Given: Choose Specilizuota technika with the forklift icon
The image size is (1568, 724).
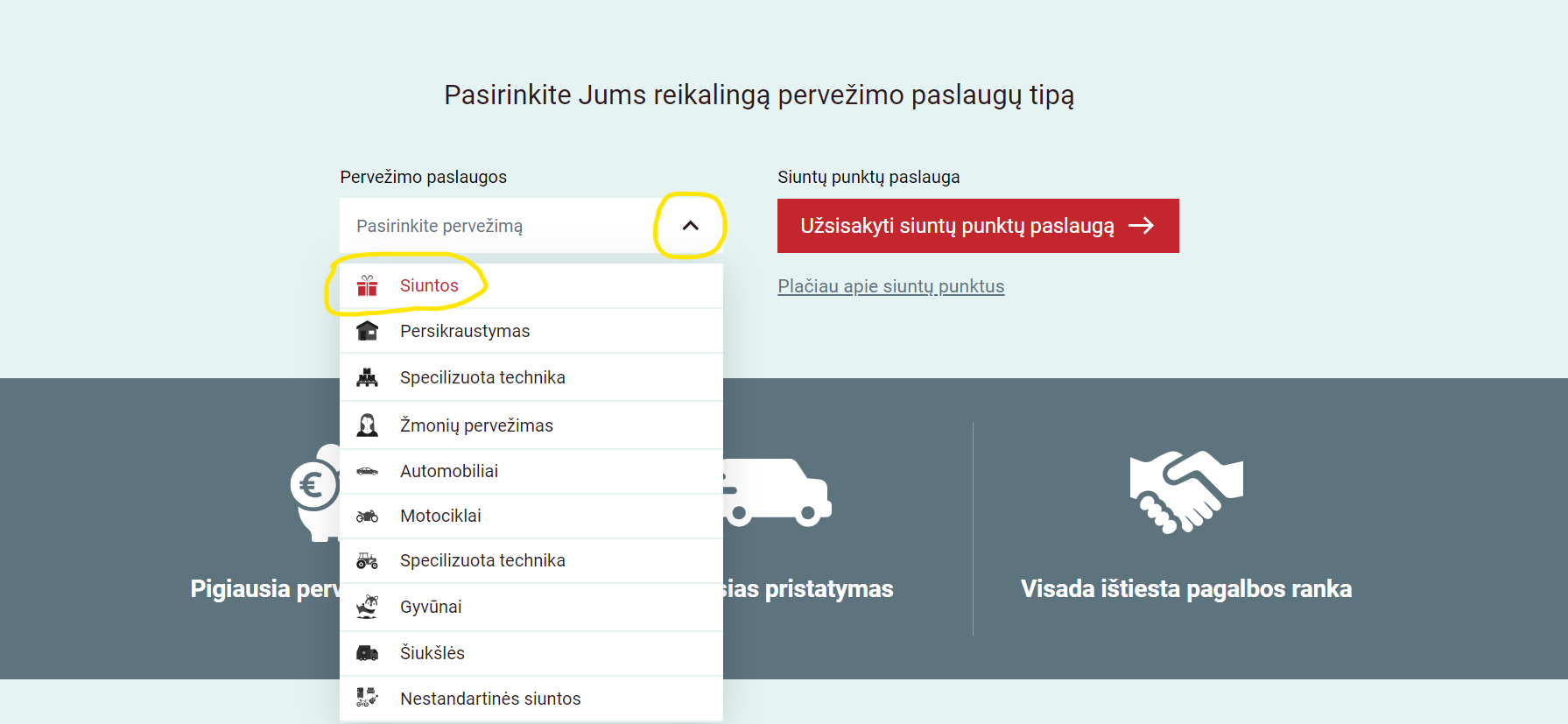Looking at the screenshot, I should pos(482,377).
